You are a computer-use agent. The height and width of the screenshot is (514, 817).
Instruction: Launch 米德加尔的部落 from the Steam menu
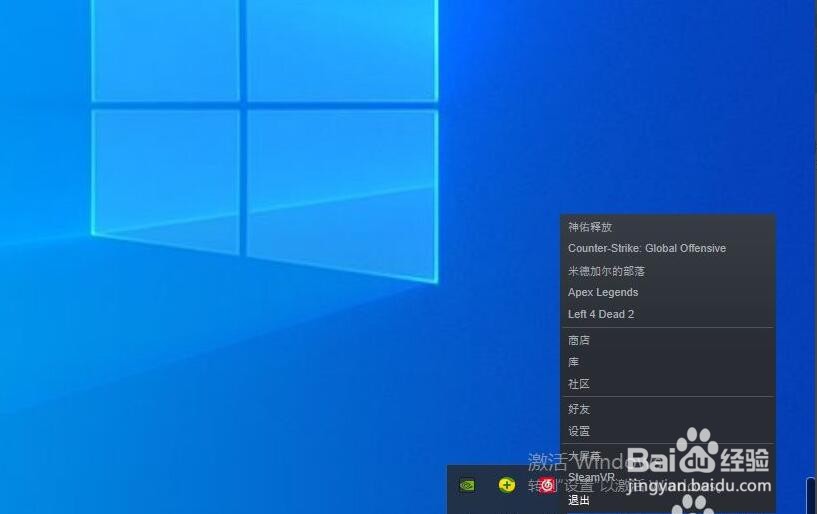click(606, 271)
